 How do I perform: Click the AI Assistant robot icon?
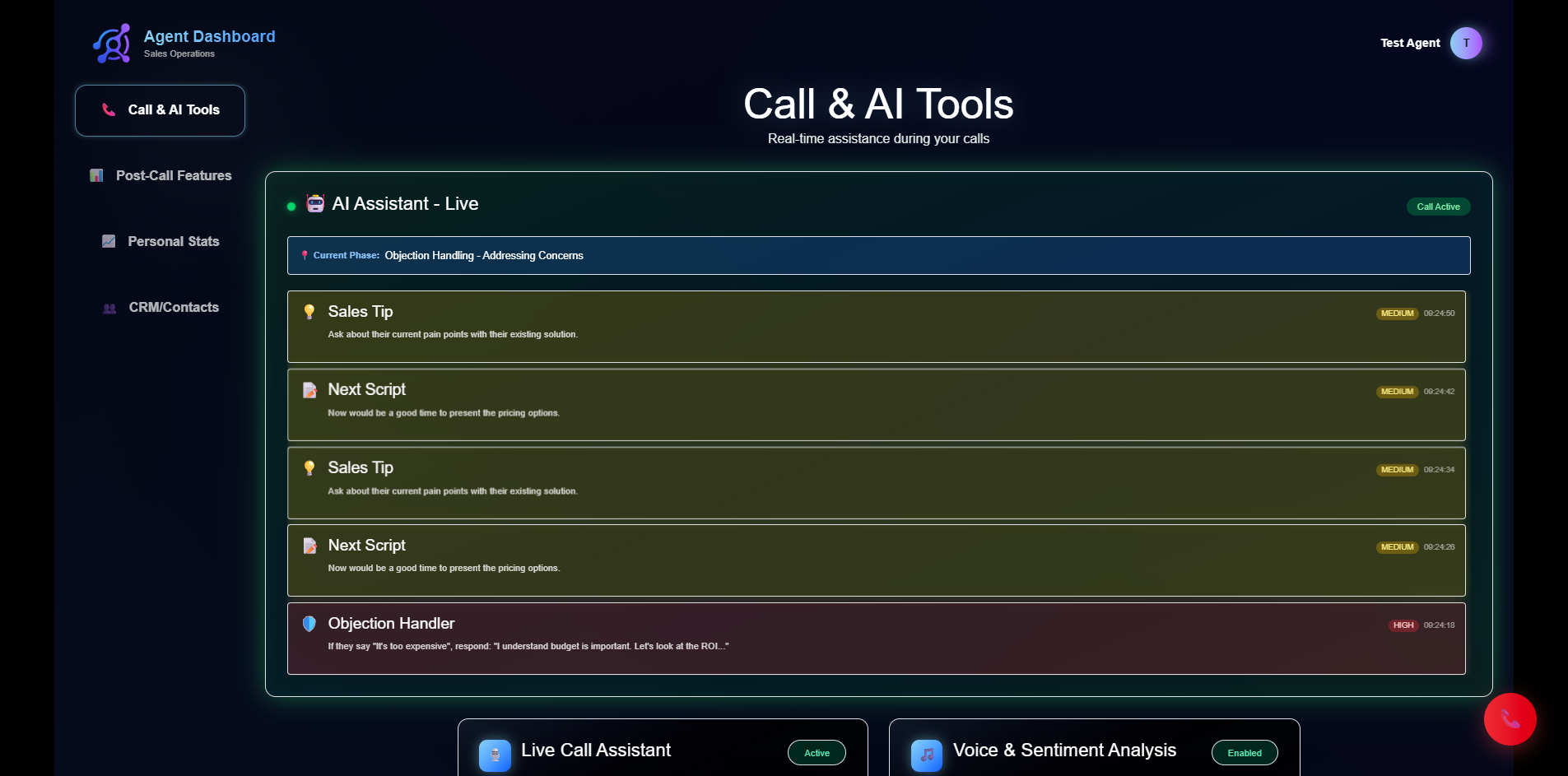click(315, 203)
